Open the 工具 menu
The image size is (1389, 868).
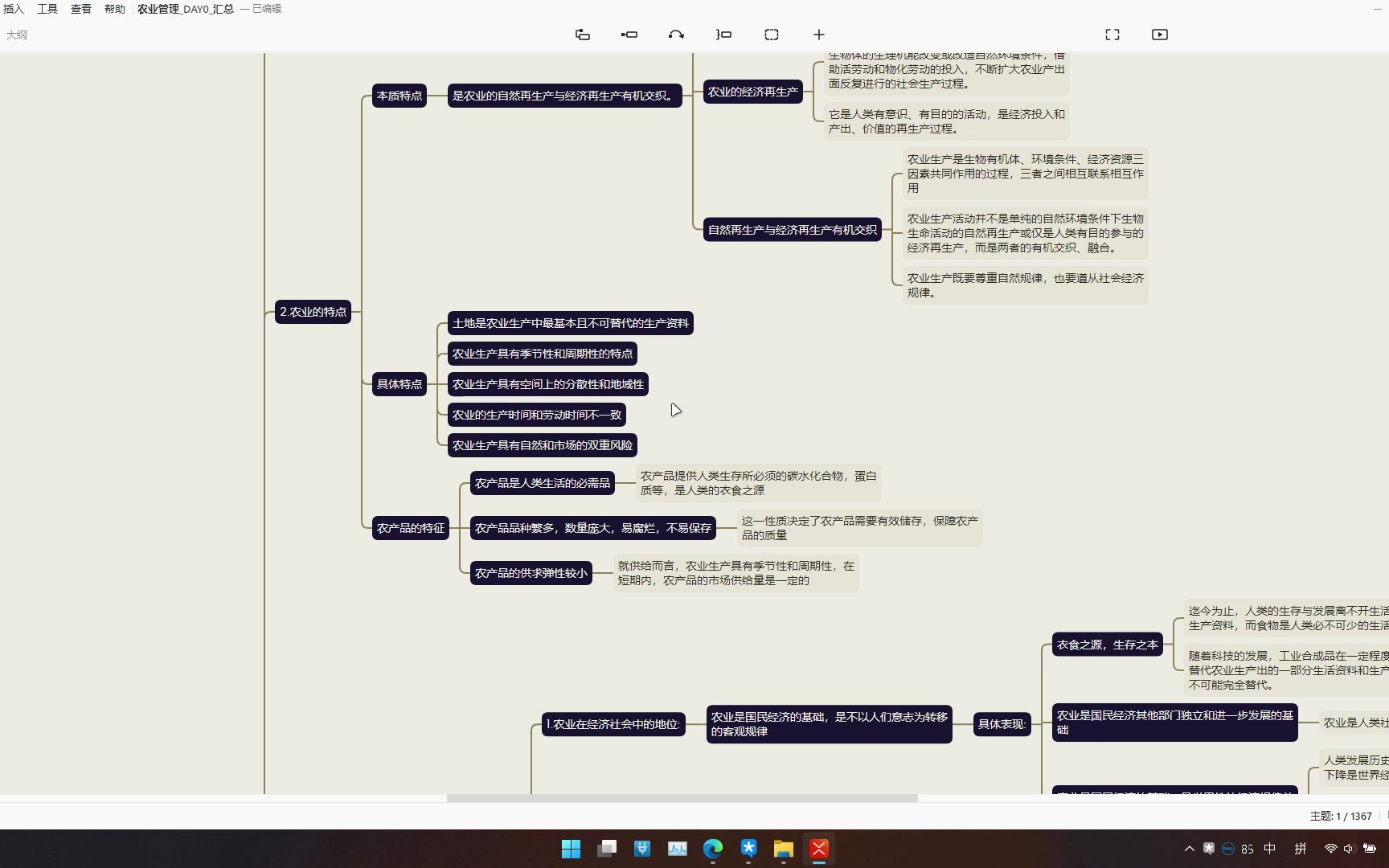47,9
